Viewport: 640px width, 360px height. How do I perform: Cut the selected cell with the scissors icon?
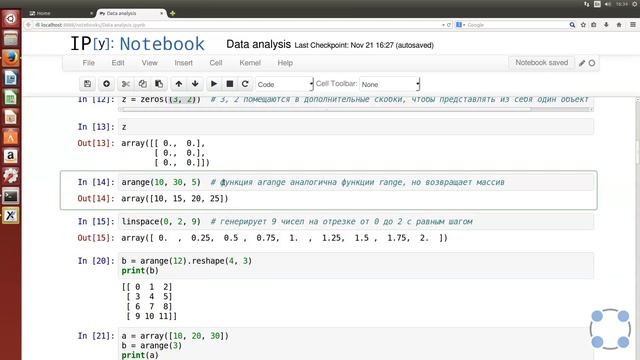pos(126,84)
